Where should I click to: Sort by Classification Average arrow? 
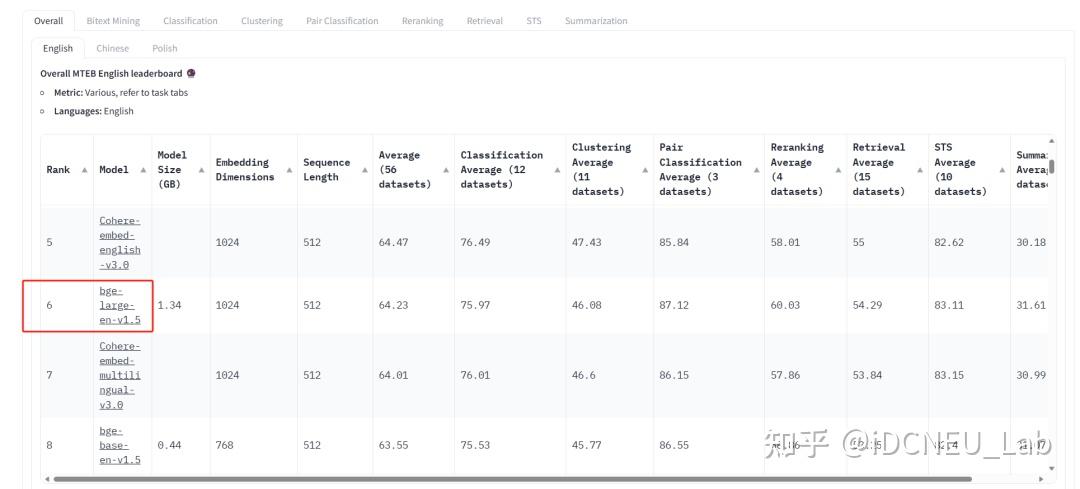point(557,169)
